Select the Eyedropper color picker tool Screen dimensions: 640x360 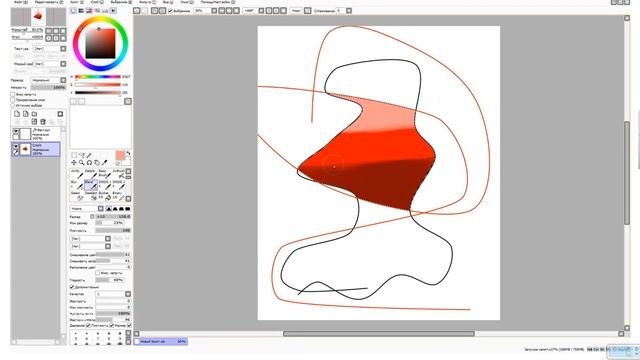[104, 162]
